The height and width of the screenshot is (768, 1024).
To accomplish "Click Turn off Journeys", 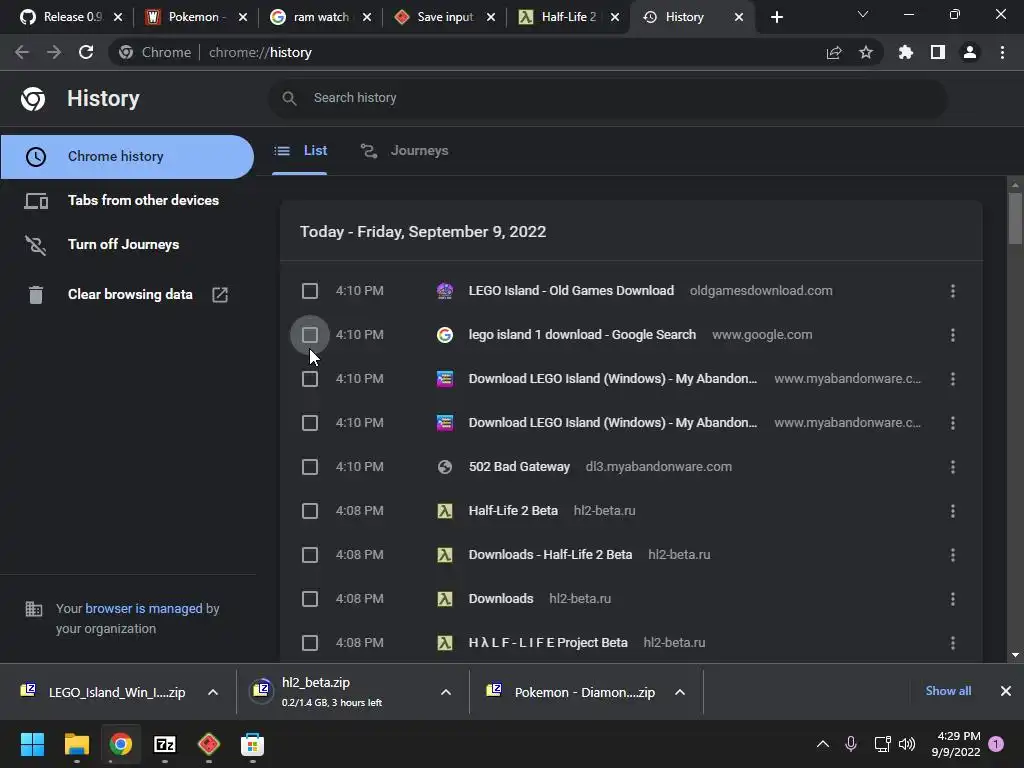I will click(127, 244).
